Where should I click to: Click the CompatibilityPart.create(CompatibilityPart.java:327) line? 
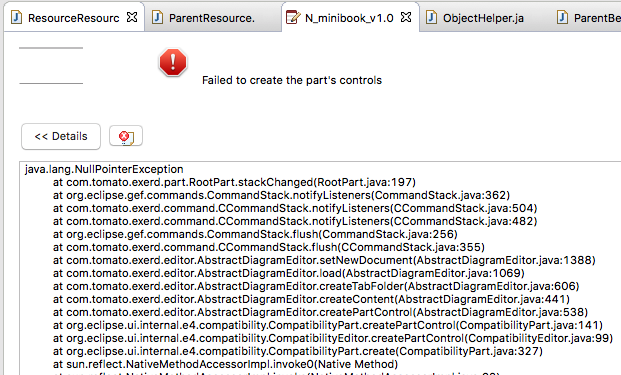click(x=298, y=352)
